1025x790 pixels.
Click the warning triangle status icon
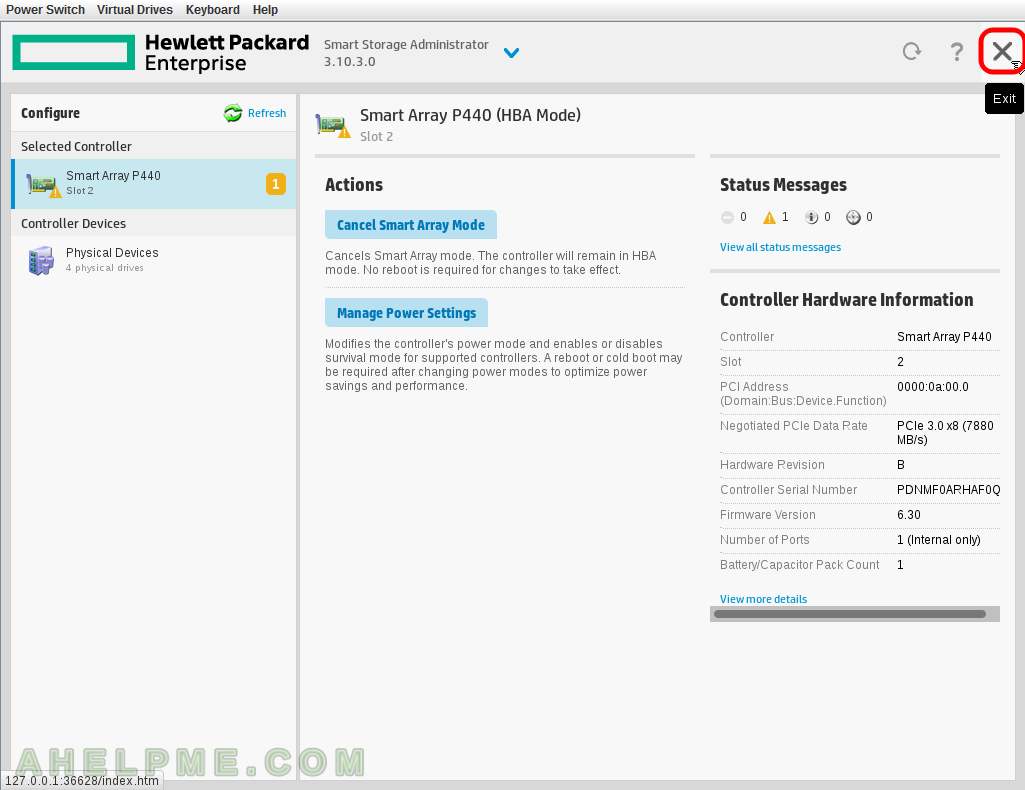pos(769,218)
